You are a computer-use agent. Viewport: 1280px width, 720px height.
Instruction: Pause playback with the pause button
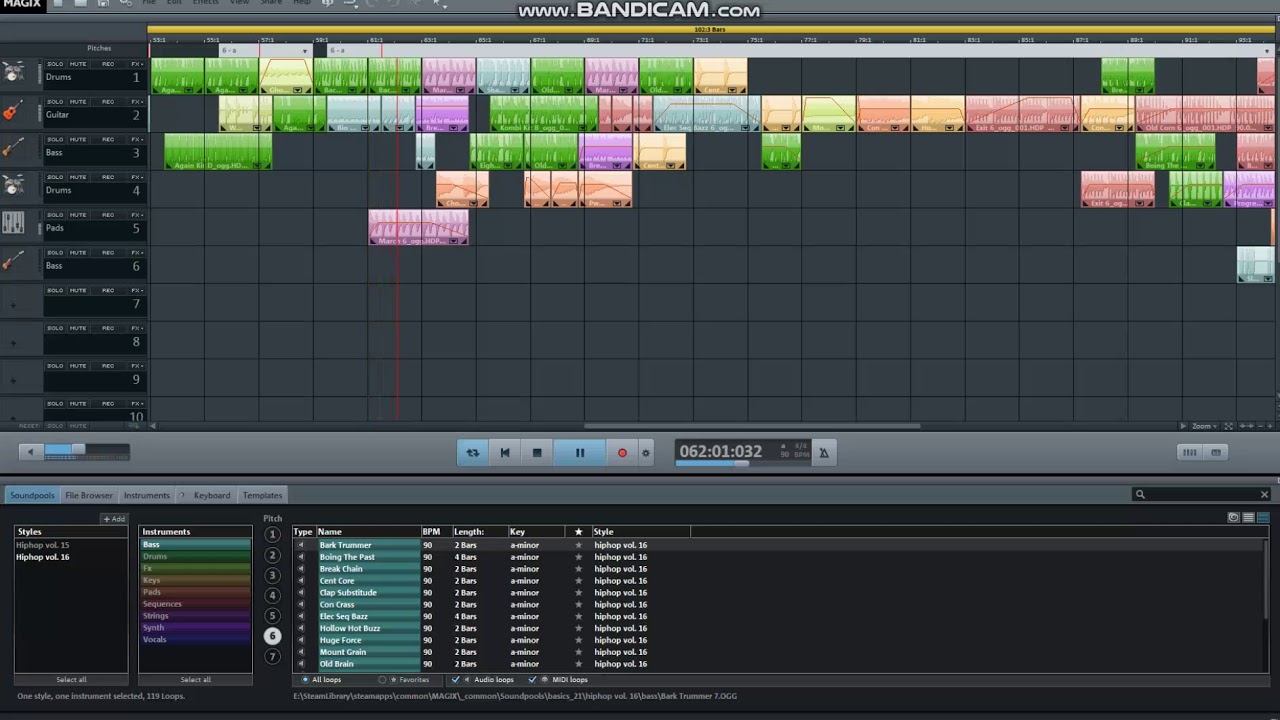(x=579, y=453)
